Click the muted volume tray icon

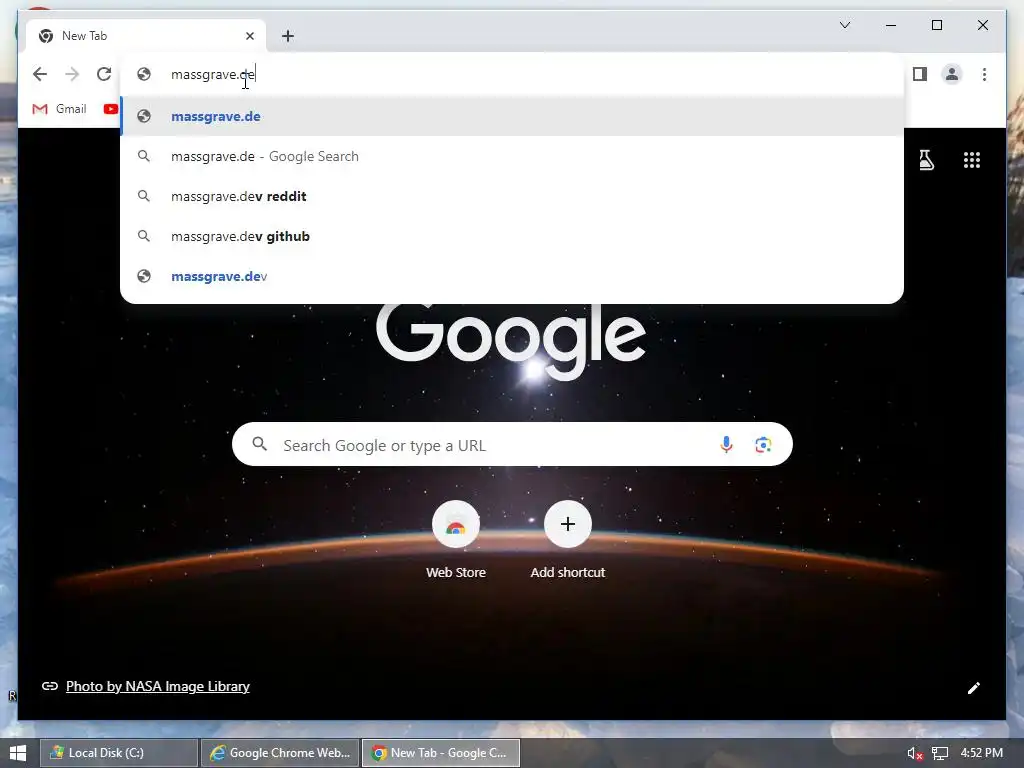915,754
